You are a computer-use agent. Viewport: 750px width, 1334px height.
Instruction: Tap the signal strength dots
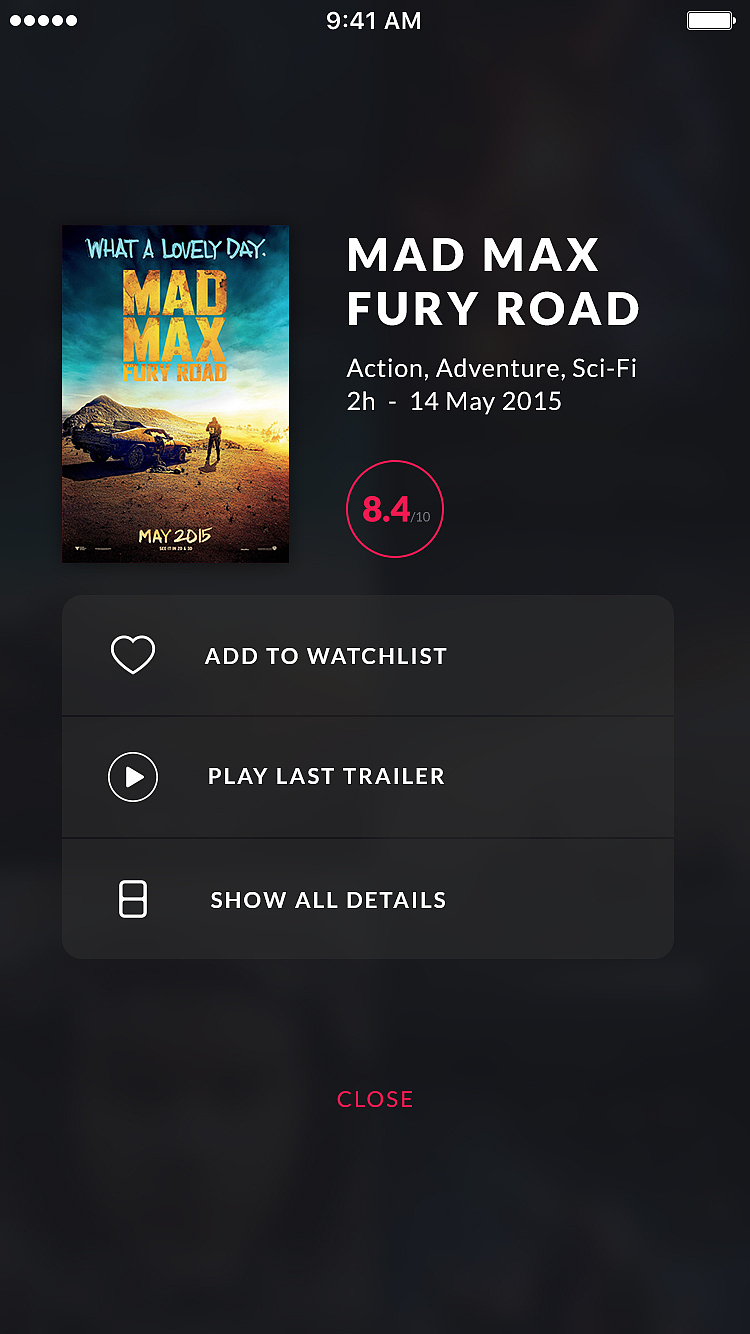pos(43,20)
